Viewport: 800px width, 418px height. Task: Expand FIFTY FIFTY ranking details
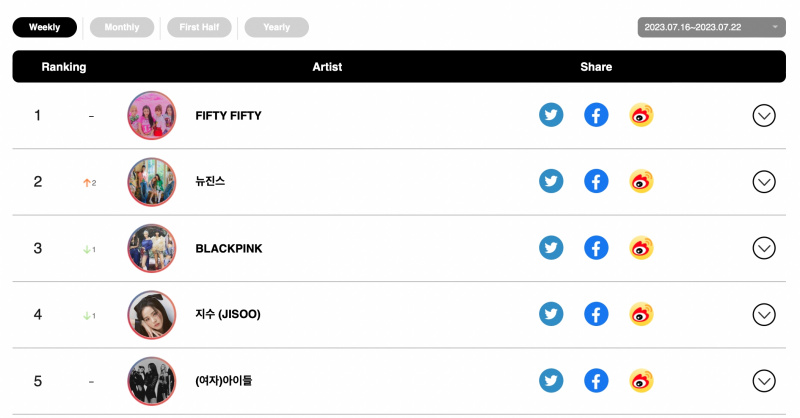click(764, 115)
